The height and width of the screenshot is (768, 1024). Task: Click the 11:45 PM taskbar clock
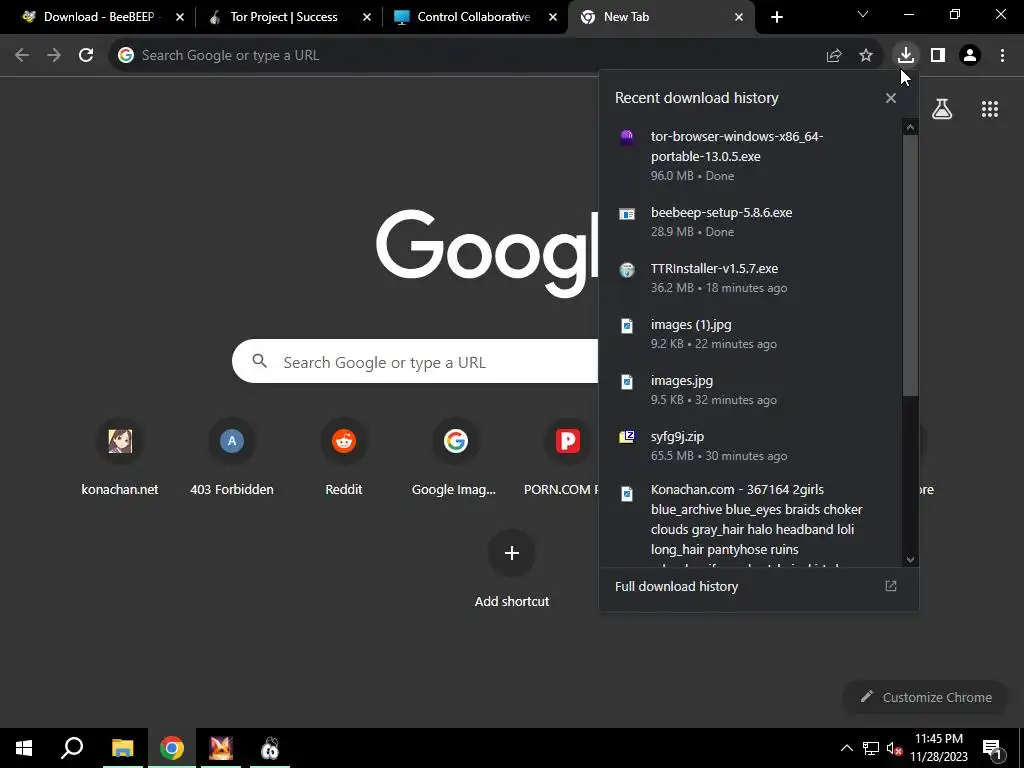(x=938, y=748)
